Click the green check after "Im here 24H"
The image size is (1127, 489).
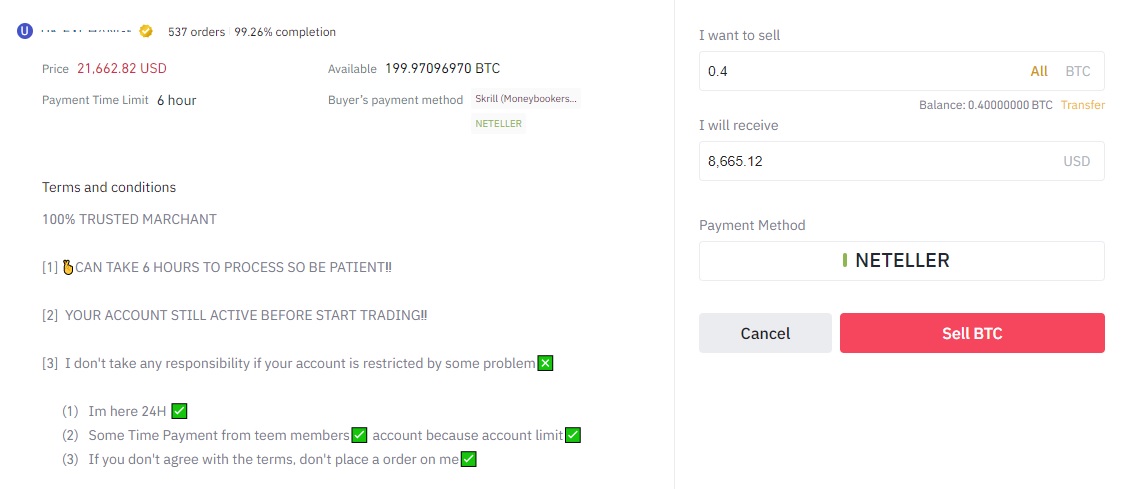click(x=180, y=411)
